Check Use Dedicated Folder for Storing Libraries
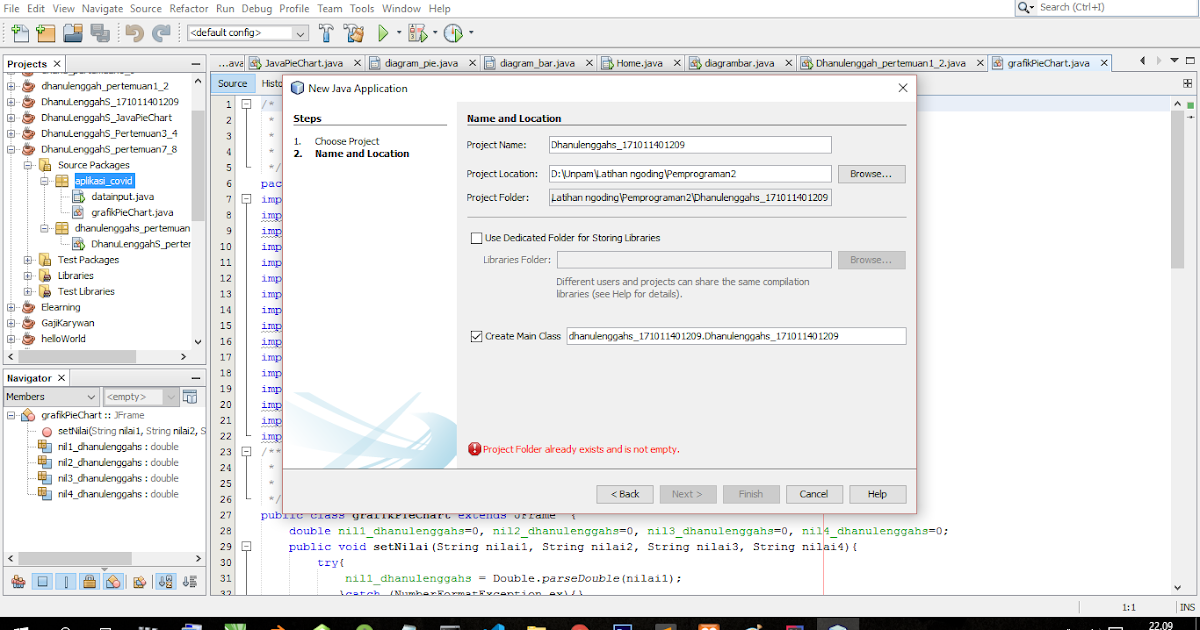1200x630 pixels. [x=477, y=237]
